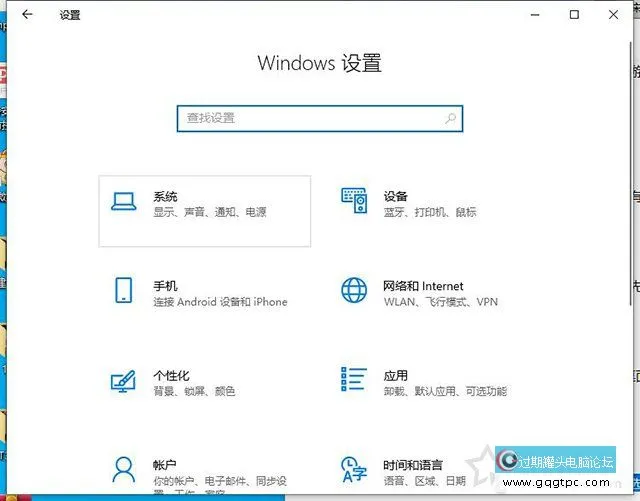Click the WLAN、飞行模式、VPN description
Image resolution: width=640 pixels, height=501 pixels.
(441, 302)
